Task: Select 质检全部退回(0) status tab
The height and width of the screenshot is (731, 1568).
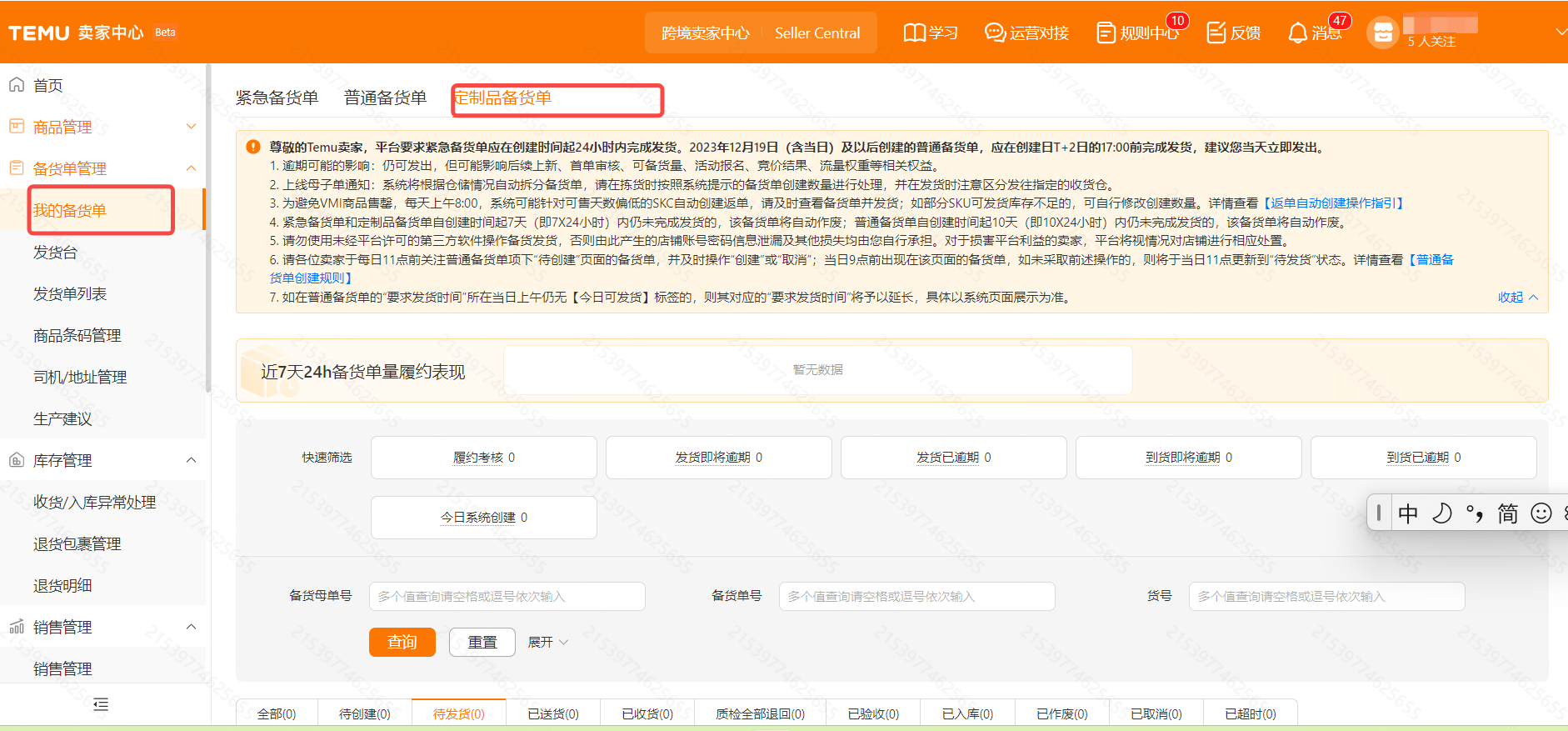Action: click(x=761, y=713)
